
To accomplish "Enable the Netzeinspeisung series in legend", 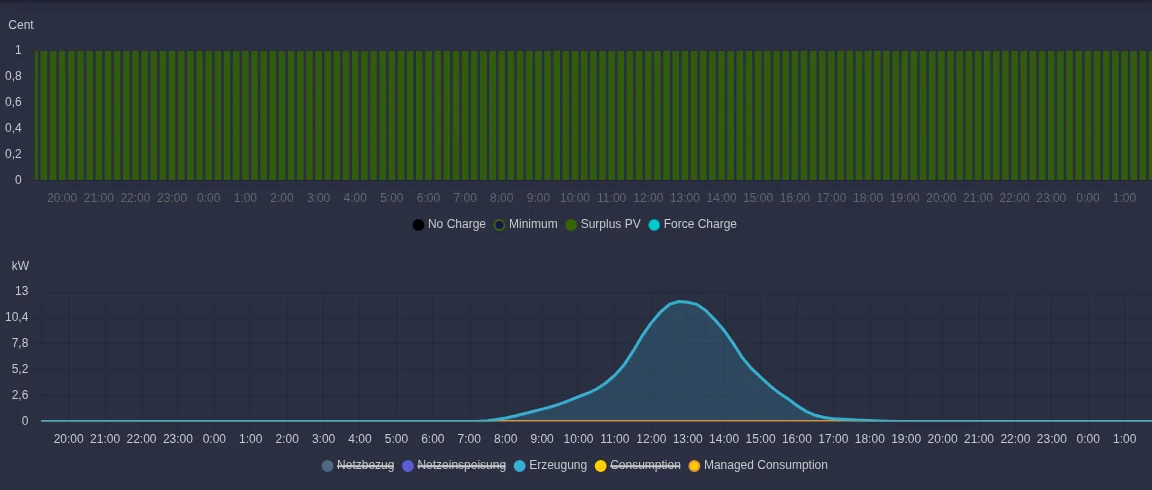I will 454,465.
